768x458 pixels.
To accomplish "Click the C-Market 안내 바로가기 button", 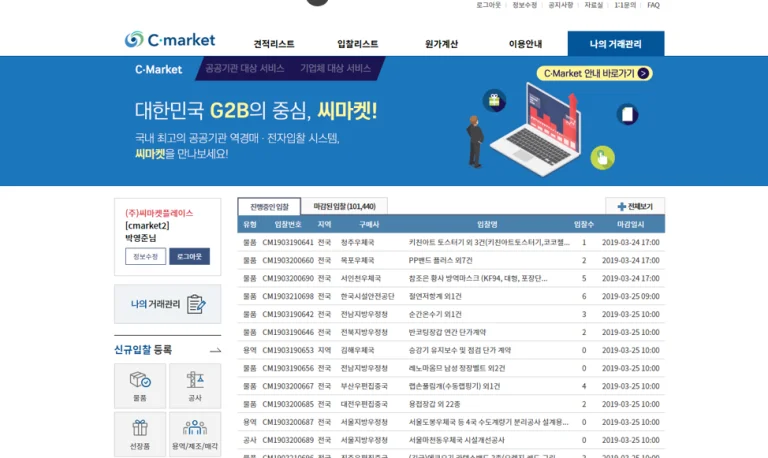I will (x=594, y=73).
